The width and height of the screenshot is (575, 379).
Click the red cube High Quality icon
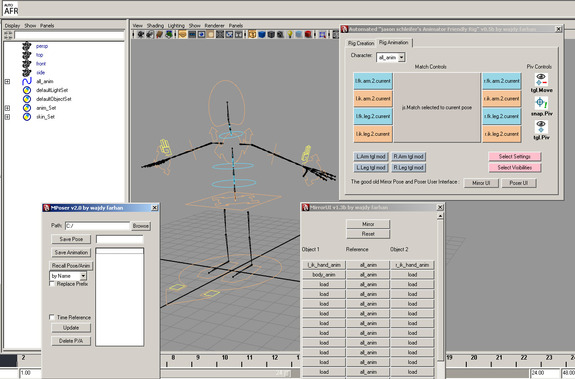(308, 34)
